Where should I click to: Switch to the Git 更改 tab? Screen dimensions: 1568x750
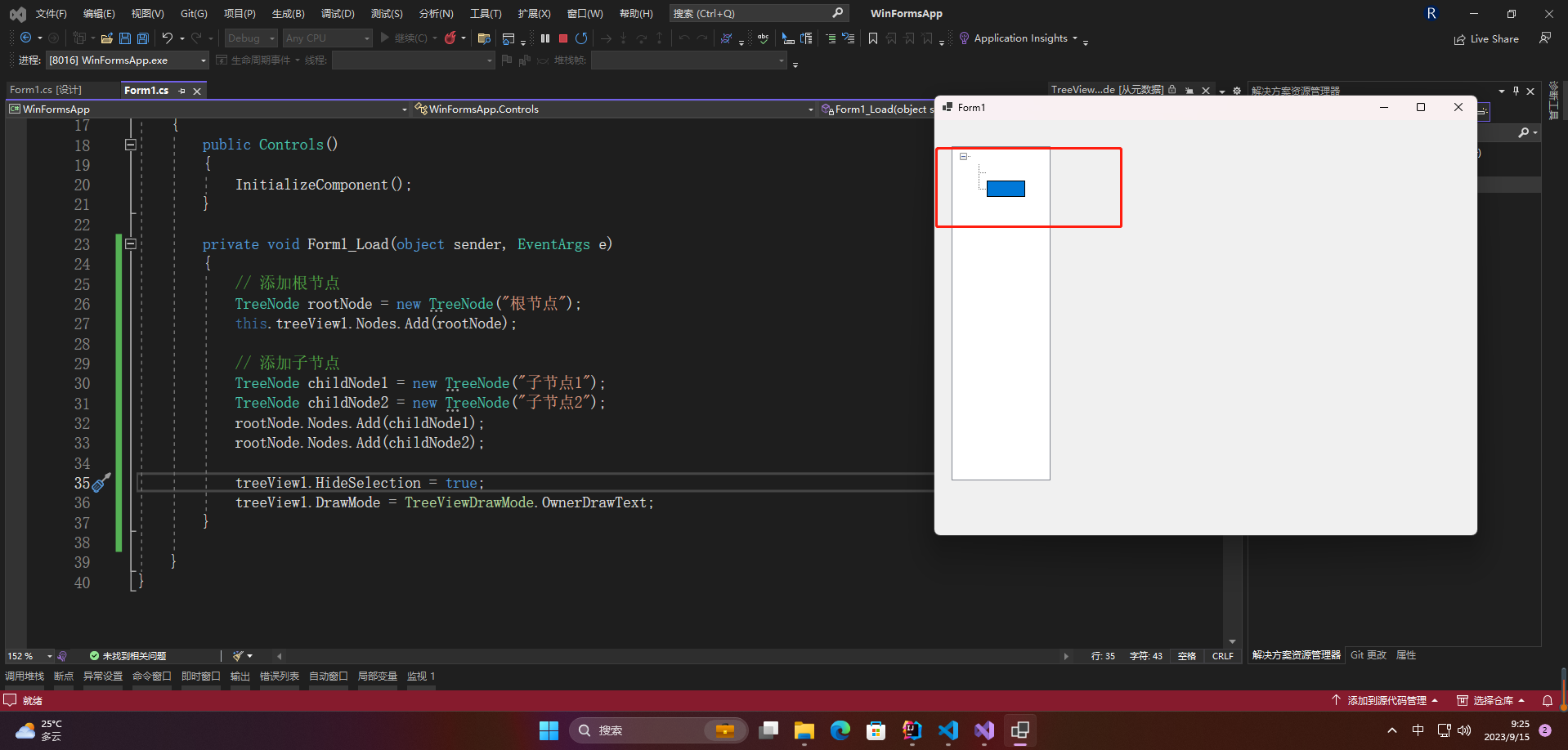coord(1369,655)
